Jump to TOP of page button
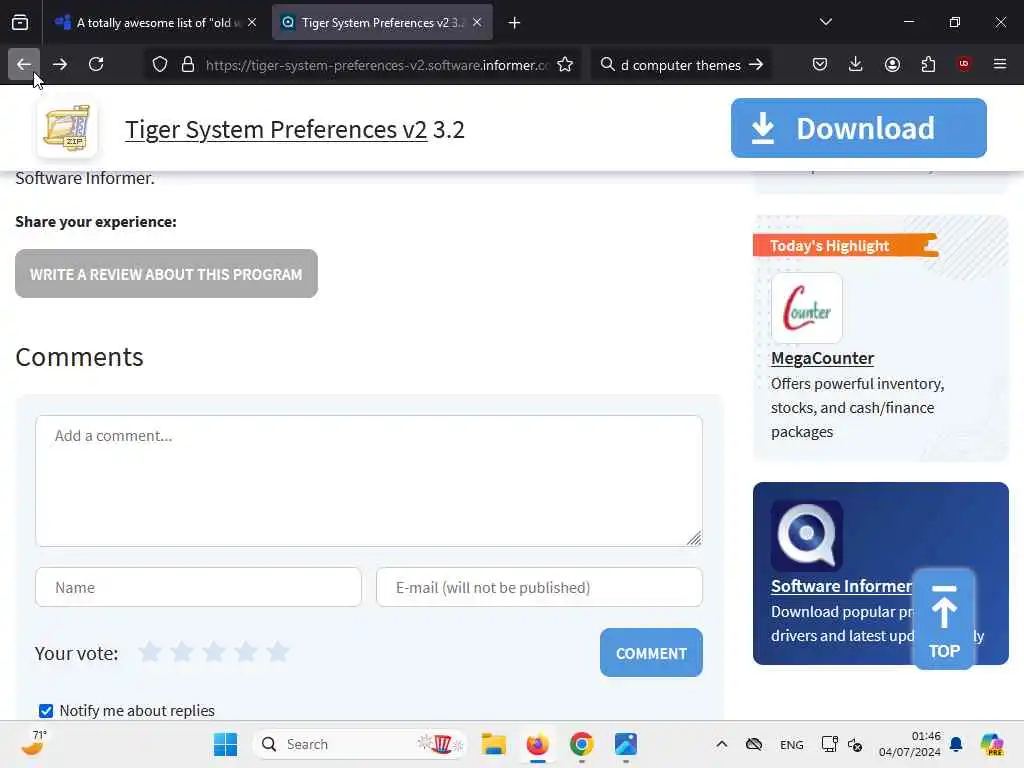The height and width of the screenshot is (768, 1024). tap(944, 619)
